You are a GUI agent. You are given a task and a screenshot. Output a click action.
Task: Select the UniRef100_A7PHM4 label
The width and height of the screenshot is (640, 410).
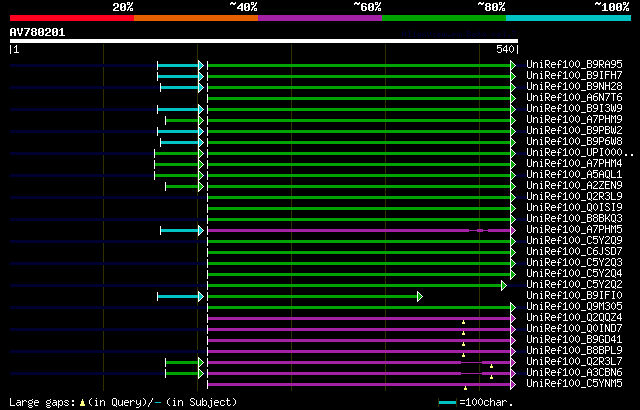pos(574,164)
